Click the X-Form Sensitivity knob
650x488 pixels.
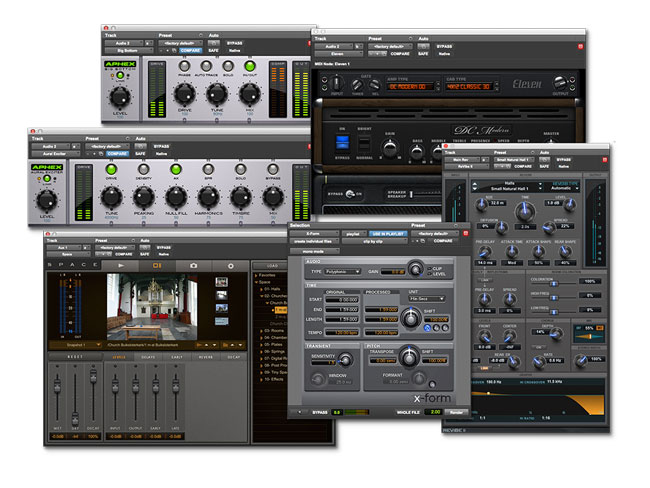click(345, 360)
